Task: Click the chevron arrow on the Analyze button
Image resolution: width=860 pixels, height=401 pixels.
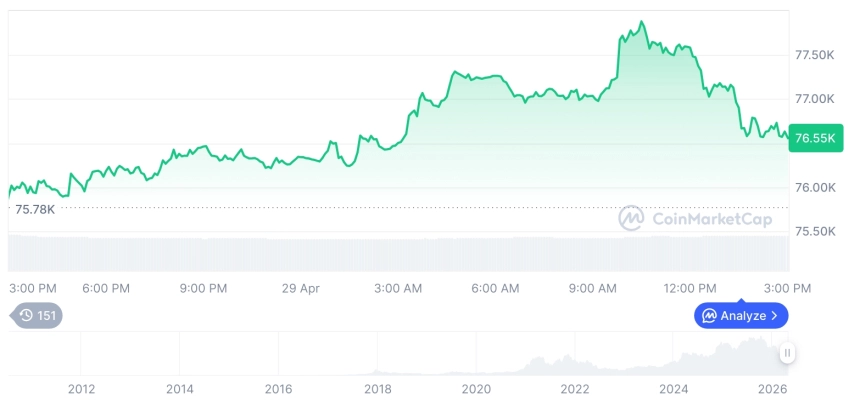Action: coord(775,316)
